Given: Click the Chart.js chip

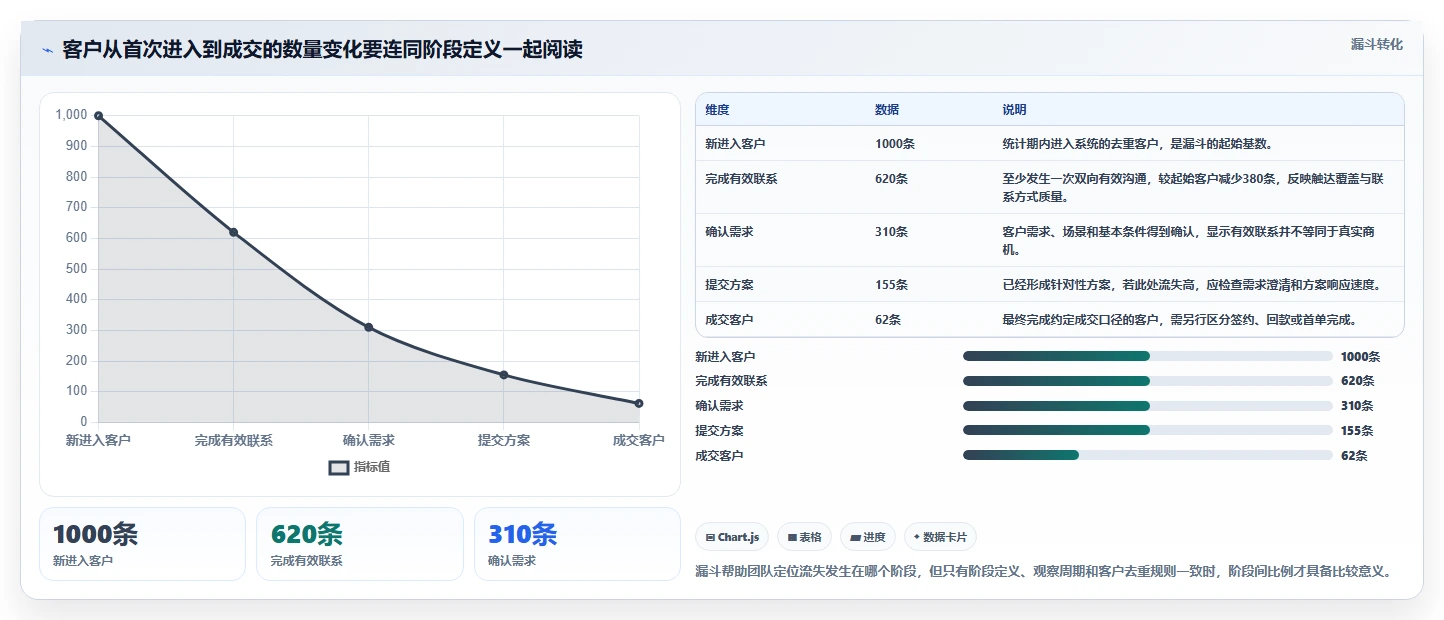Looking at the screenshot, I should [732, 537].
